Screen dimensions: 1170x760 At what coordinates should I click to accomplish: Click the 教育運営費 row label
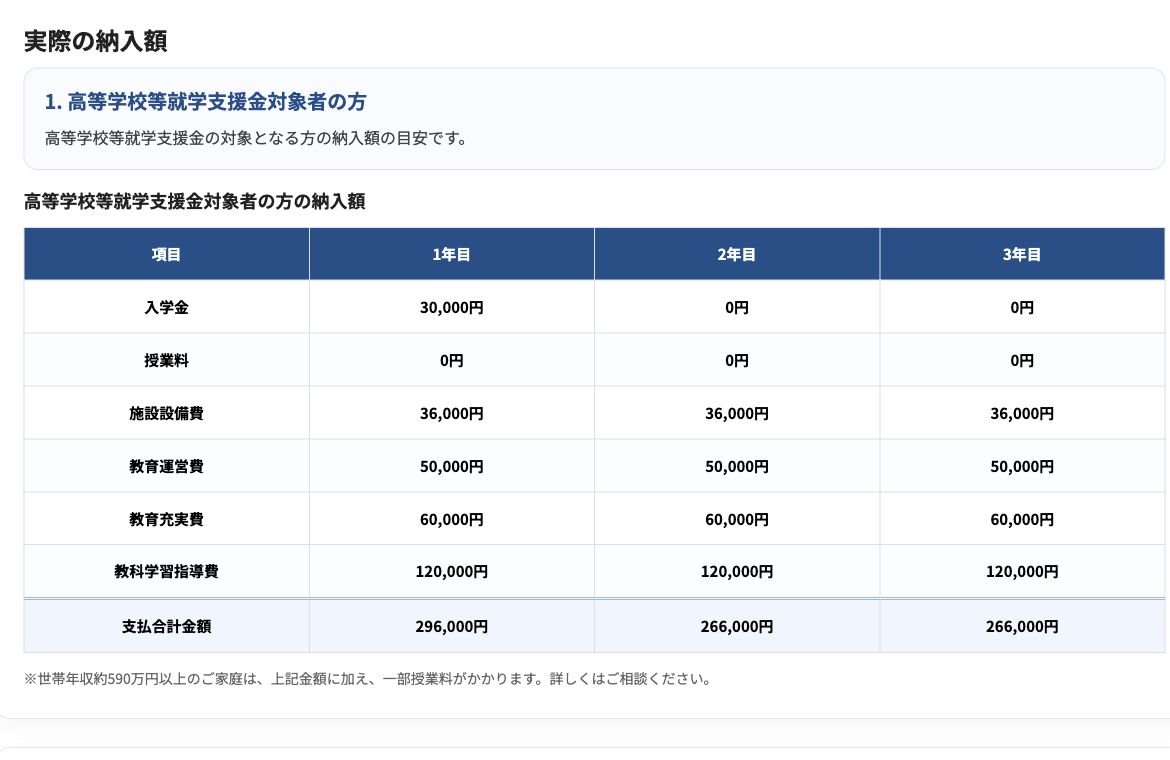[x=166, y=466]
